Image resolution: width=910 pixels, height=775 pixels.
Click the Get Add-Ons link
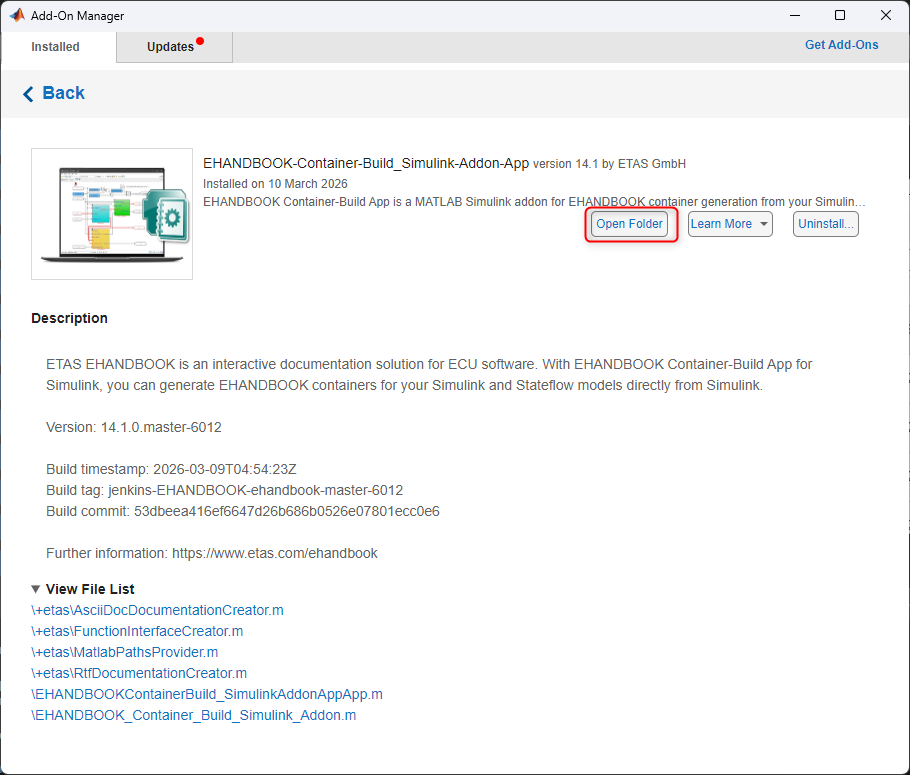841,45
